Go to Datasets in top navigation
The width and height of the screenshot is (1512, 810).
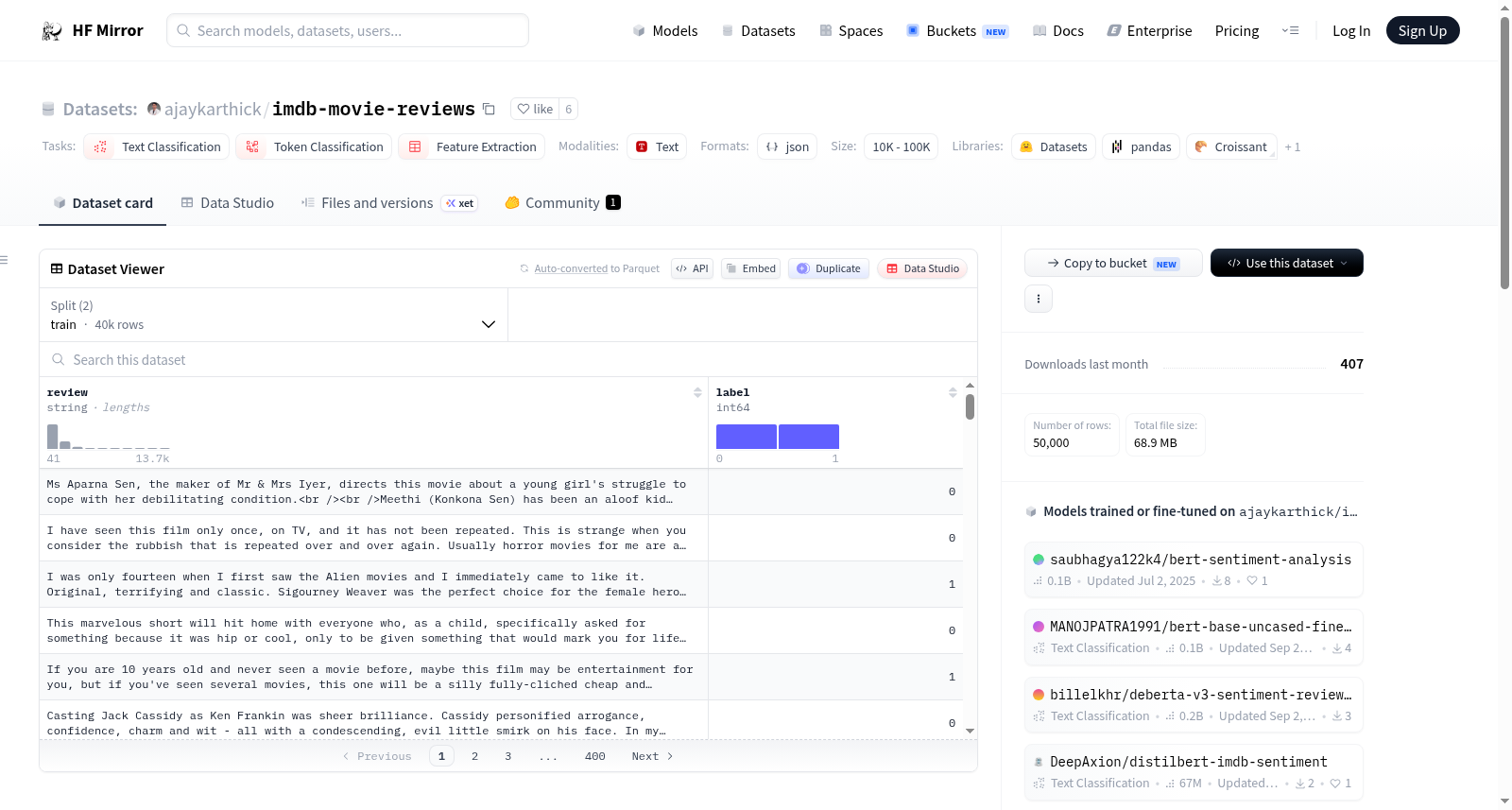point(759,31)
